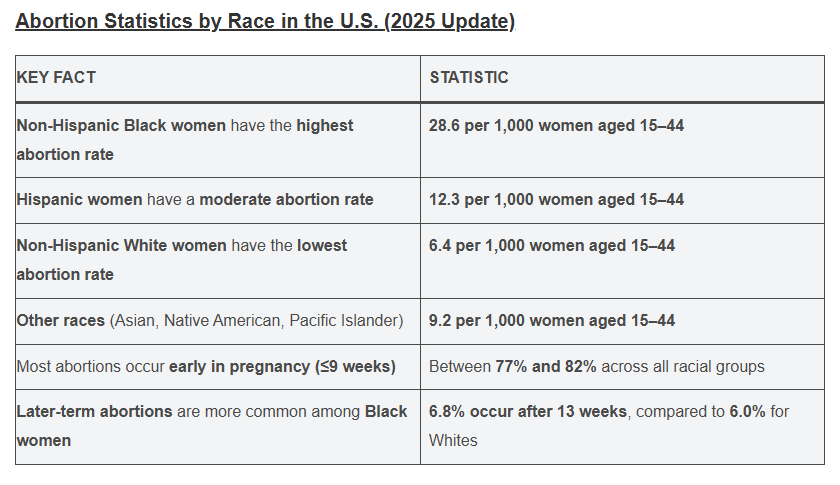The image size is (840, 485).
Task: Select the Non-Hispanic White women lowest rate cell
Action: point(217,260)
